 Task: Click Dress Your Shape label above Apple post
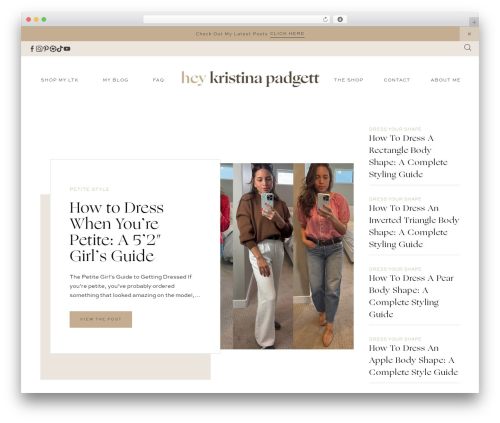click(395, 339)
